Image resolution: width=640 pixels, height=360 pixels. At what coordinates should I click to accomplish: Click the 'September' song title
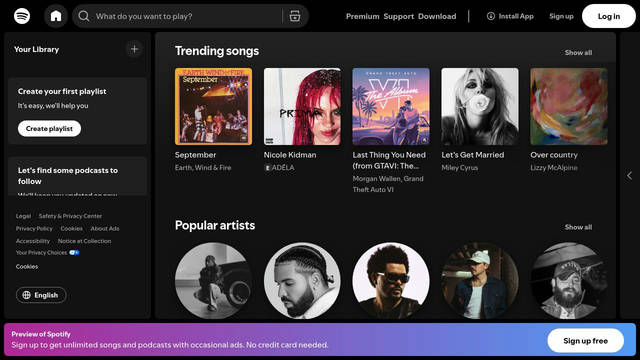tap(196, 155)
